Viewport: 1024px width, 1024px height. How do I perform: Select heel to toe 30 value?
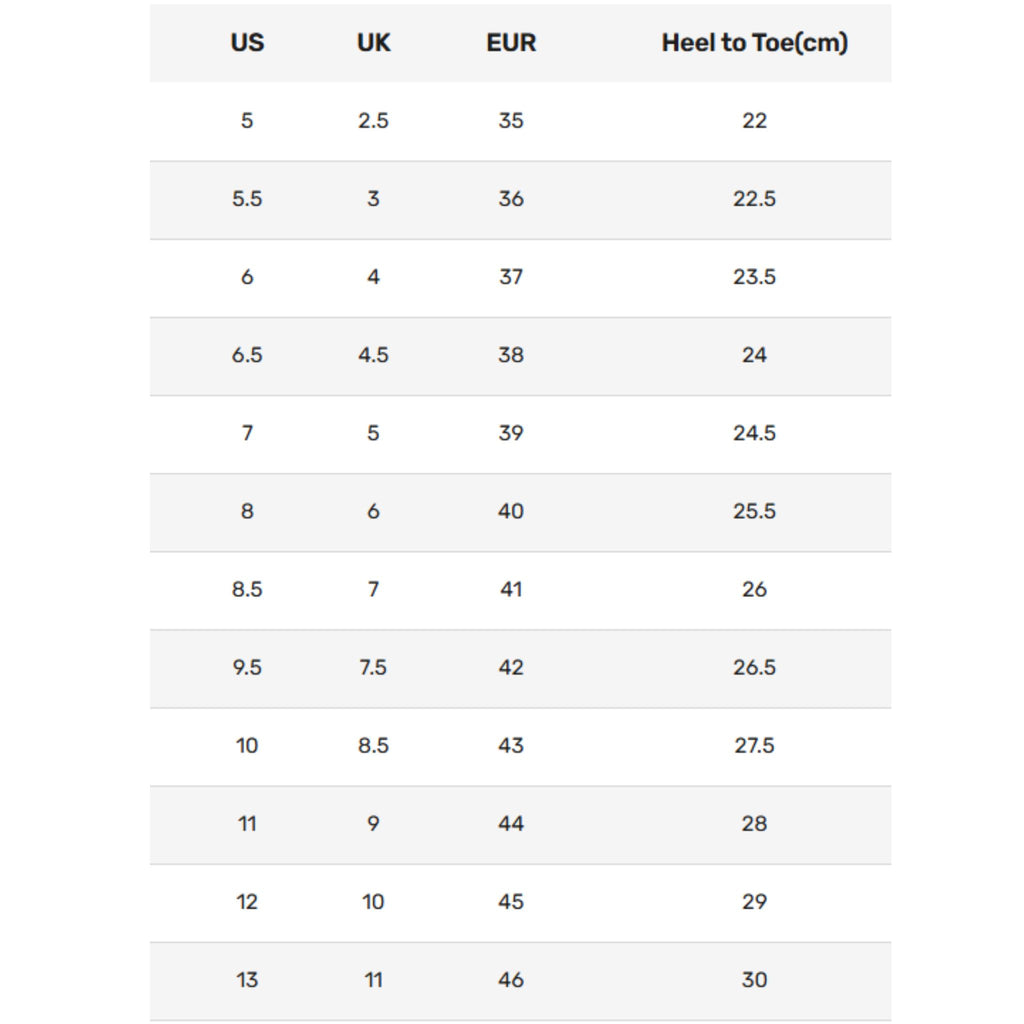tap(754, 979)
